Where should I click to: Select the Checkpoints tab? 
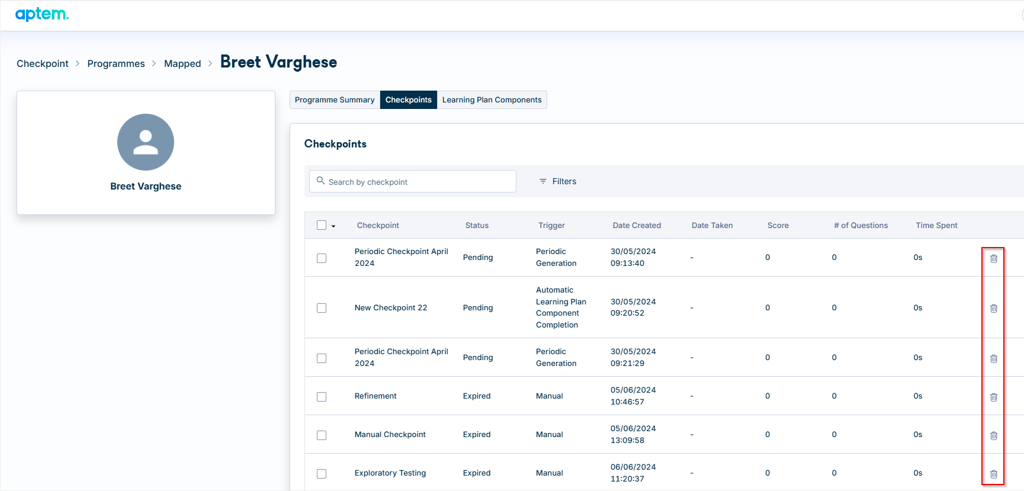coord(408,100)
